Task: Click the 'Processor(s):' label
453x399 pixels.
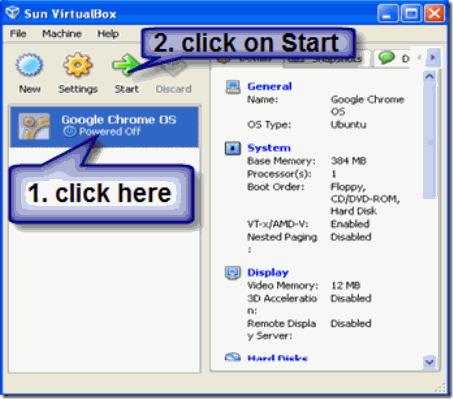Action: pyautogui.click(x=279, y=174)
